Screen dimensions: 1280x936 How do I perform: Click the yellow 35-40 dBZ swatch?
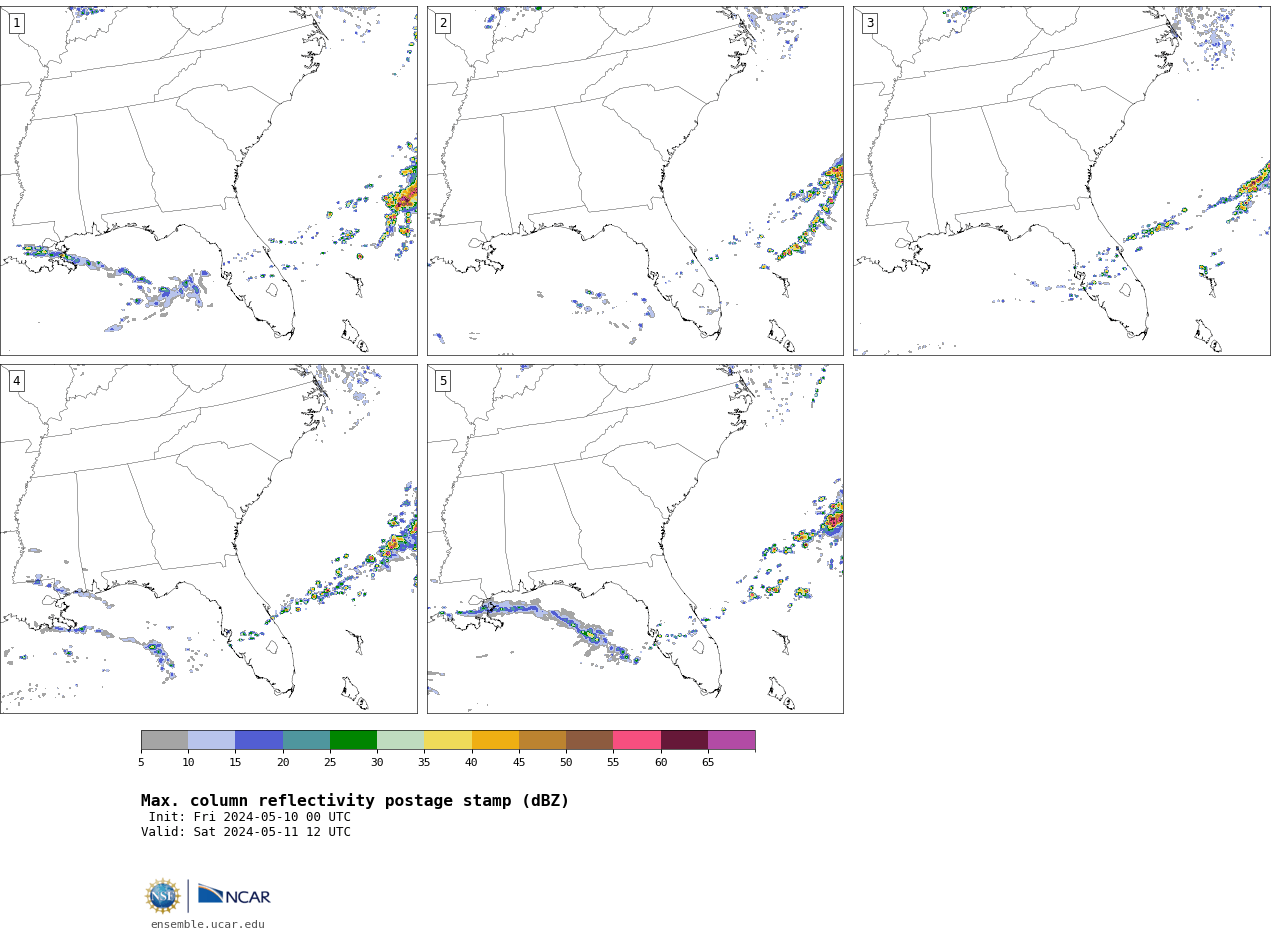[x=448, y=740]
